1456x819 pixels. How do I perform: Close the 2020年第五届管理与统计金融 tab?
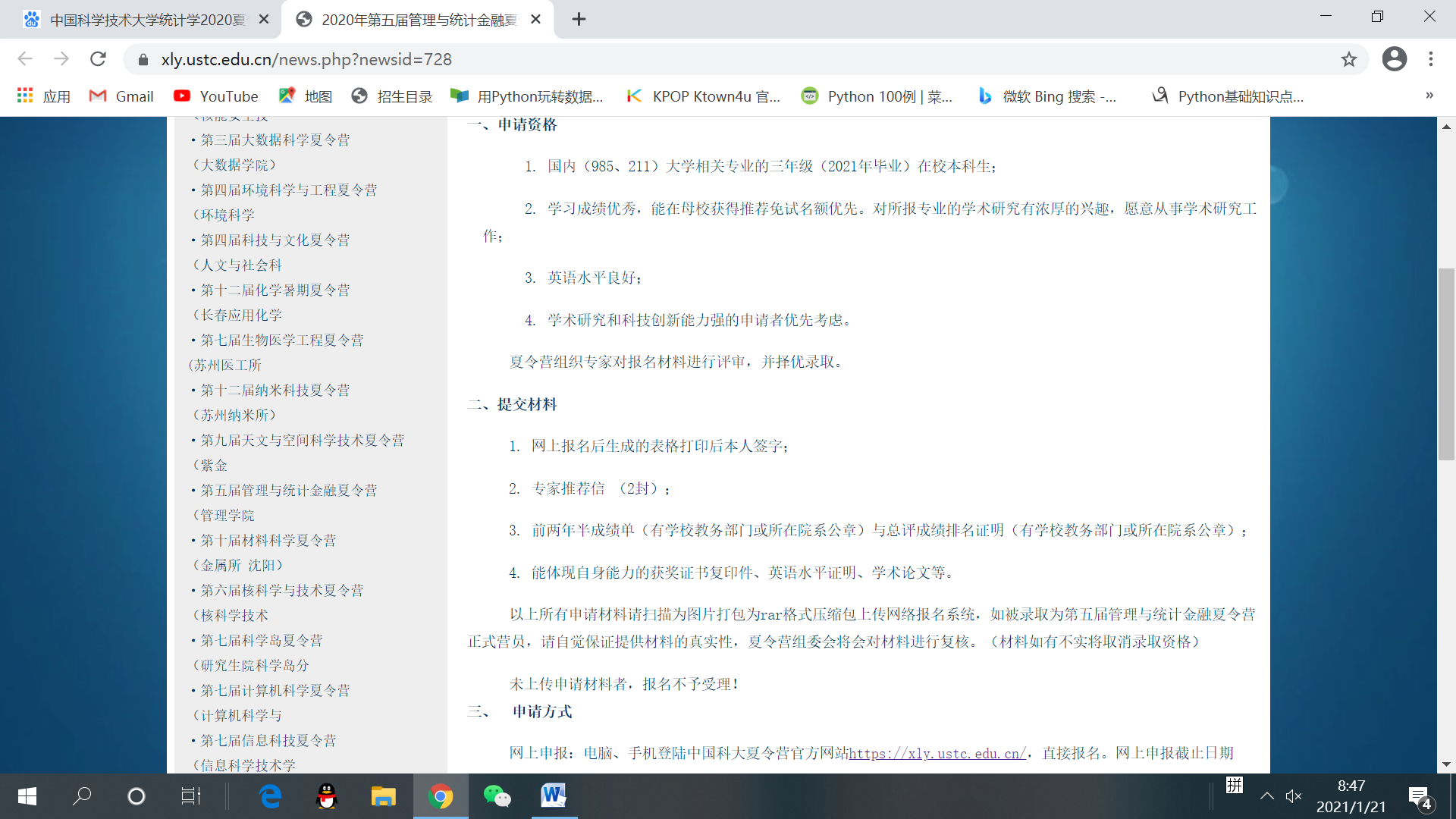pos(535,19)
